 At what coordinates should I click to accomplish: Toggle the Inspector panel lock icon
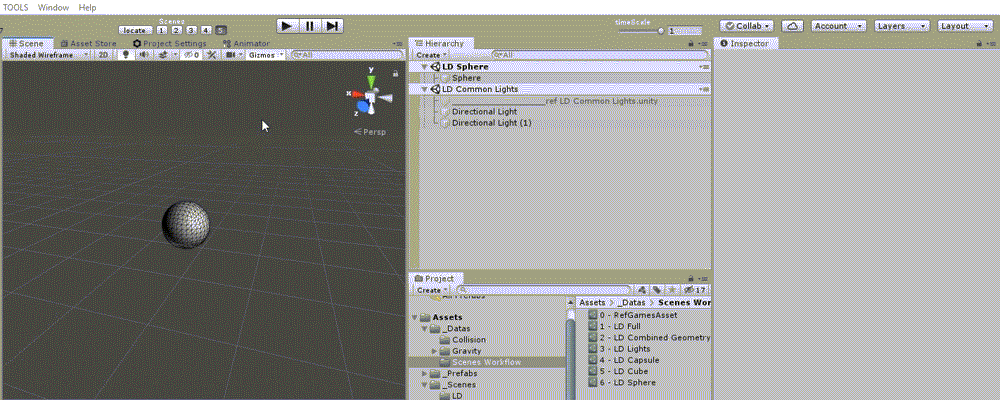[980, 43]
